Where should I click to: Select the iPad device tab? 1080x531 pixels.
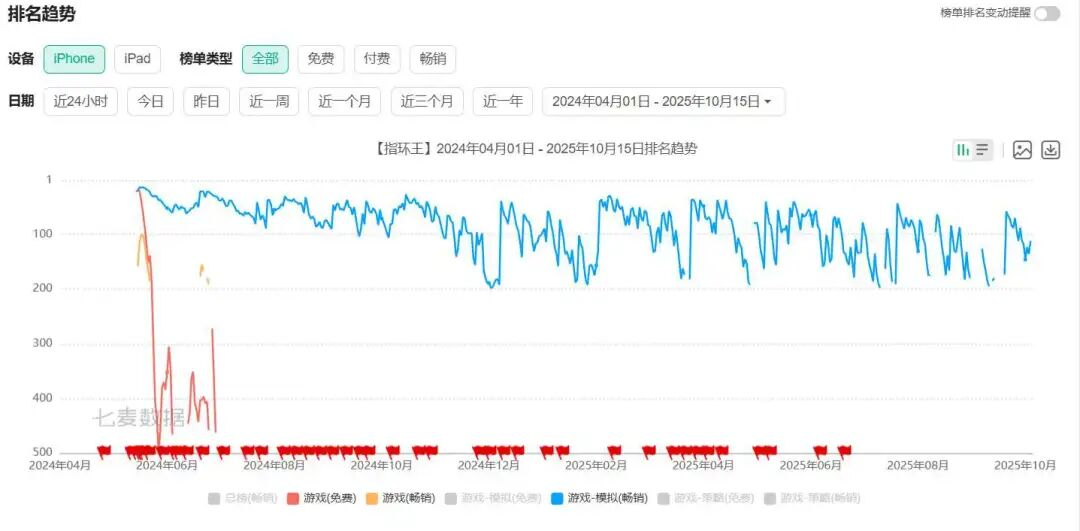pyautogui.click(x=137, y=59)
